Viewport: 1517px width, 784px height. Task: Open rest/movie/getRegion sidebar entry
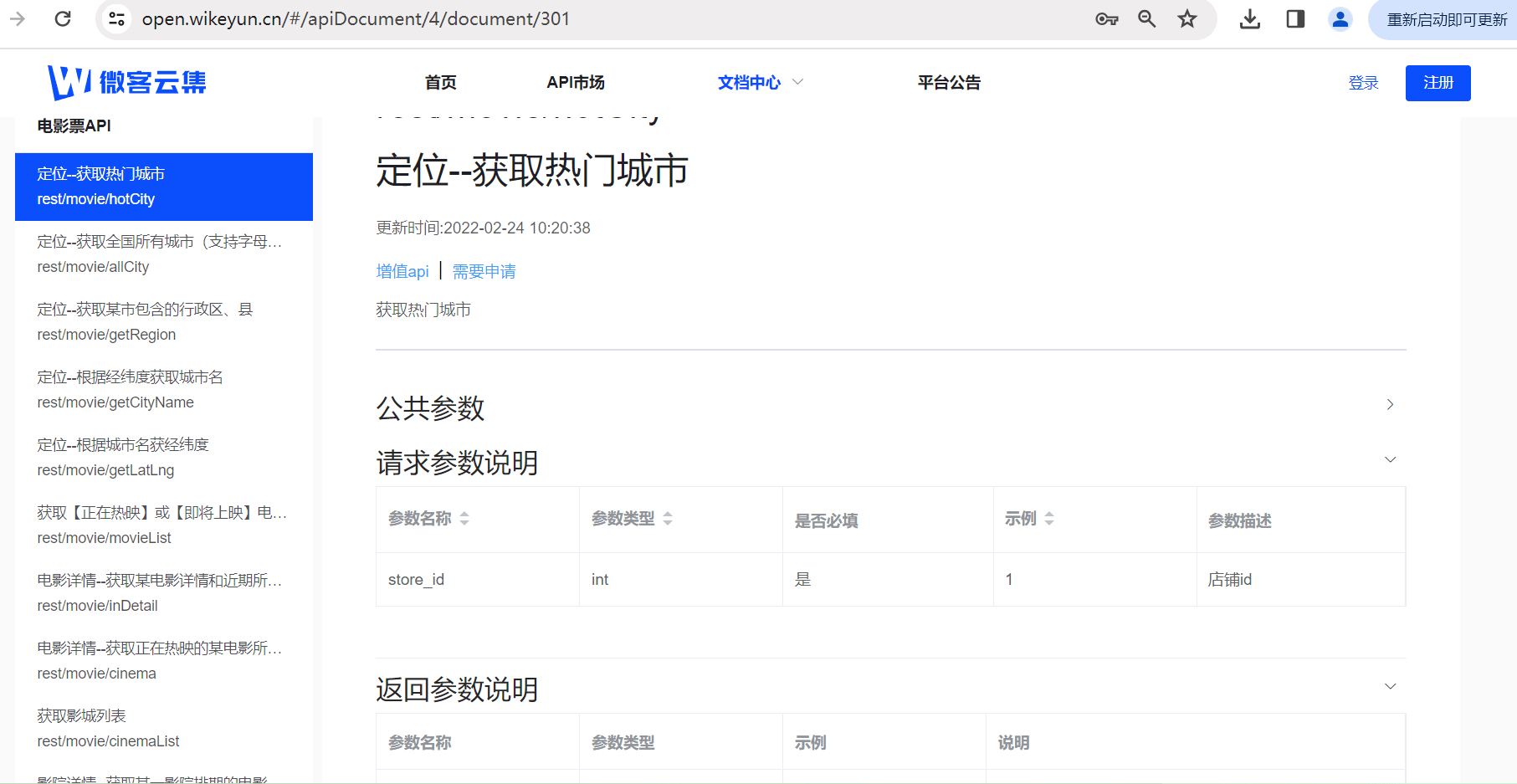click(x=164, y=322)
